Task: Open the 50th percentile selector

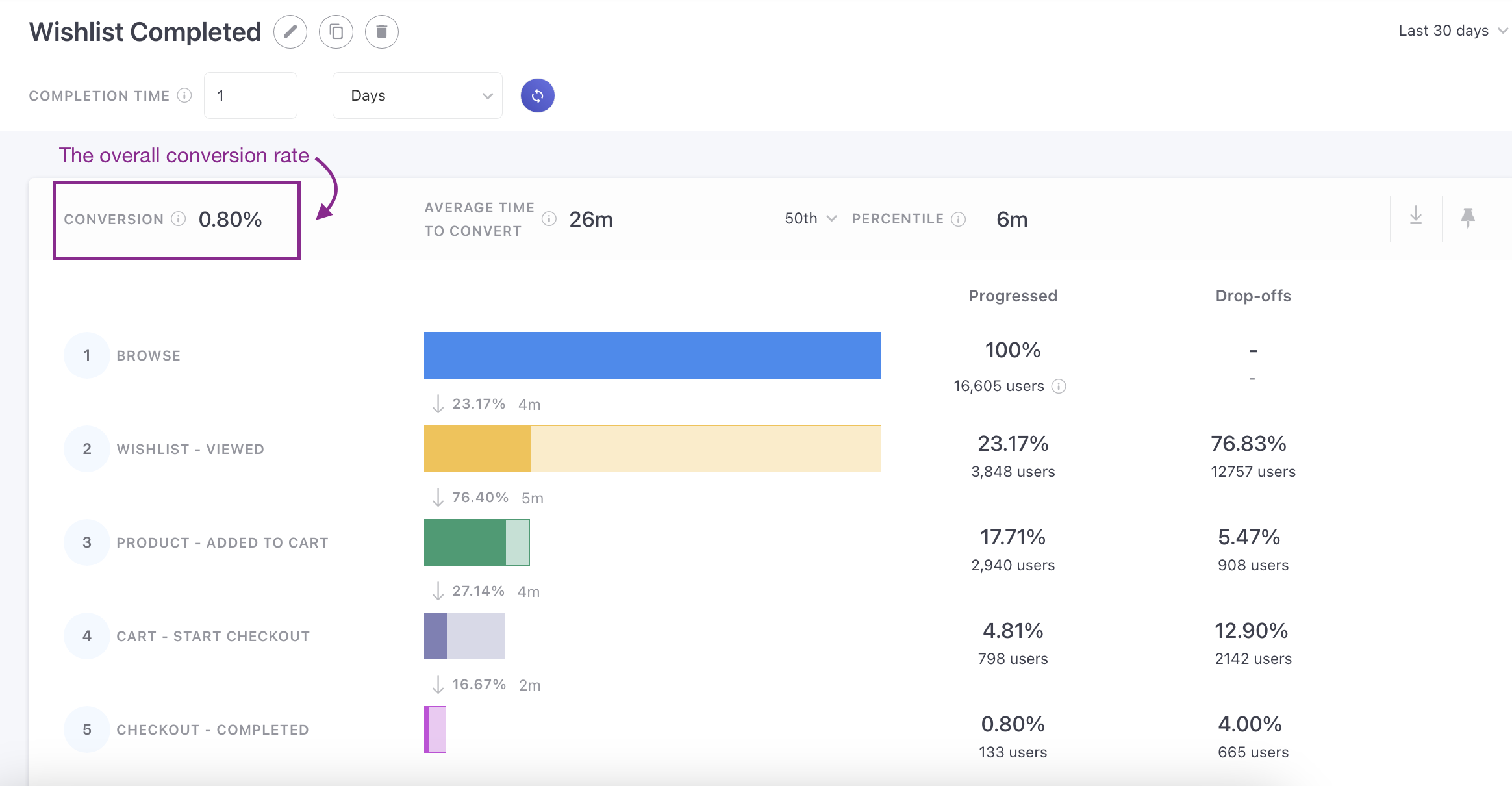Action: click(x=811, y=219)
